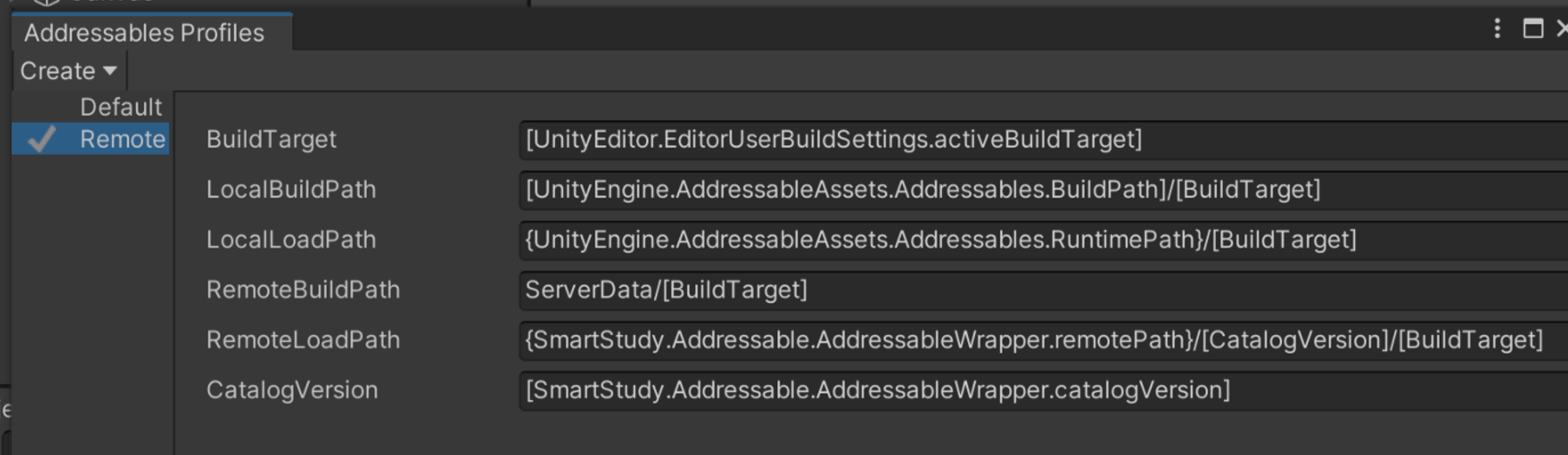
Task: Edit the RemoteBuildPath value field
Action: (x=1043, y=290)
